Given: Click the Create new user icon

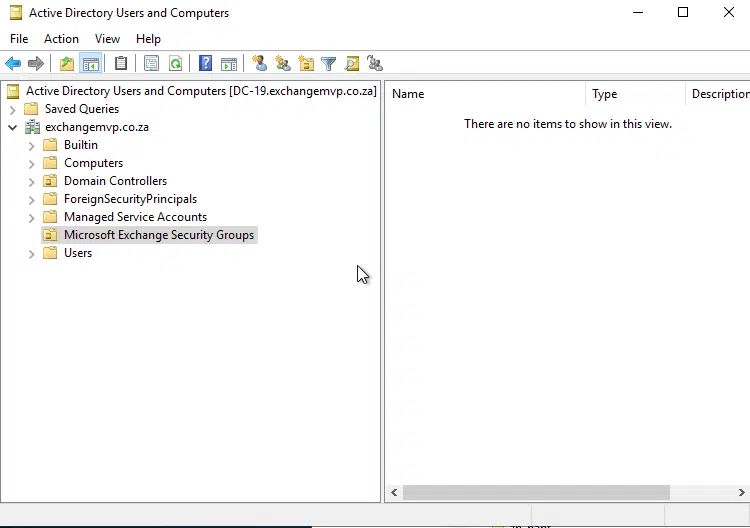Looking at the screenshot, I should 260,64.
